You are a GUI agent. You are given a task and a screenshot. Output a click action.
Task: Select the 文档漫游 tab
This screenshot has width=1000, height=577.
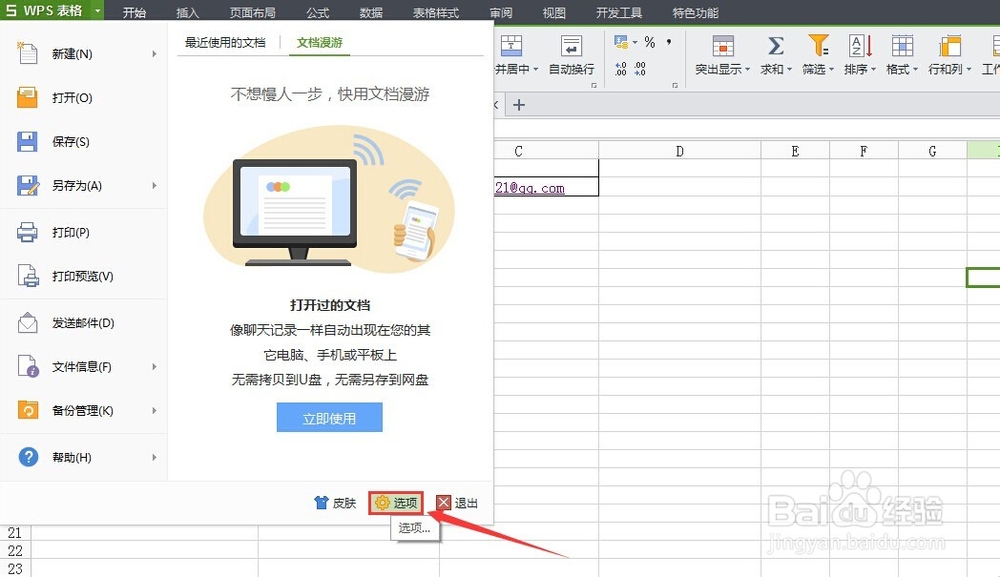[320, 43]
